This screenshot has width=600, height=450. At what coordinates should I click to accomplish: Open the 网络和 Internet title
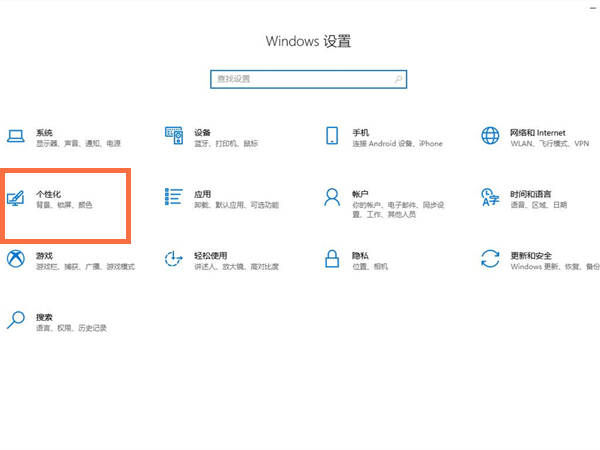(538, 133)
